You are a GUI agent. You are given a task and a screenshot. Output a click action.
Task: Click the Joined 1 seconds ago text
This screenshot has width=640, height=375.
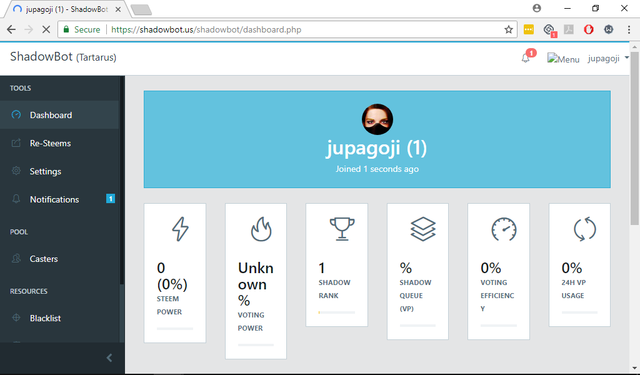pos(377,169)
